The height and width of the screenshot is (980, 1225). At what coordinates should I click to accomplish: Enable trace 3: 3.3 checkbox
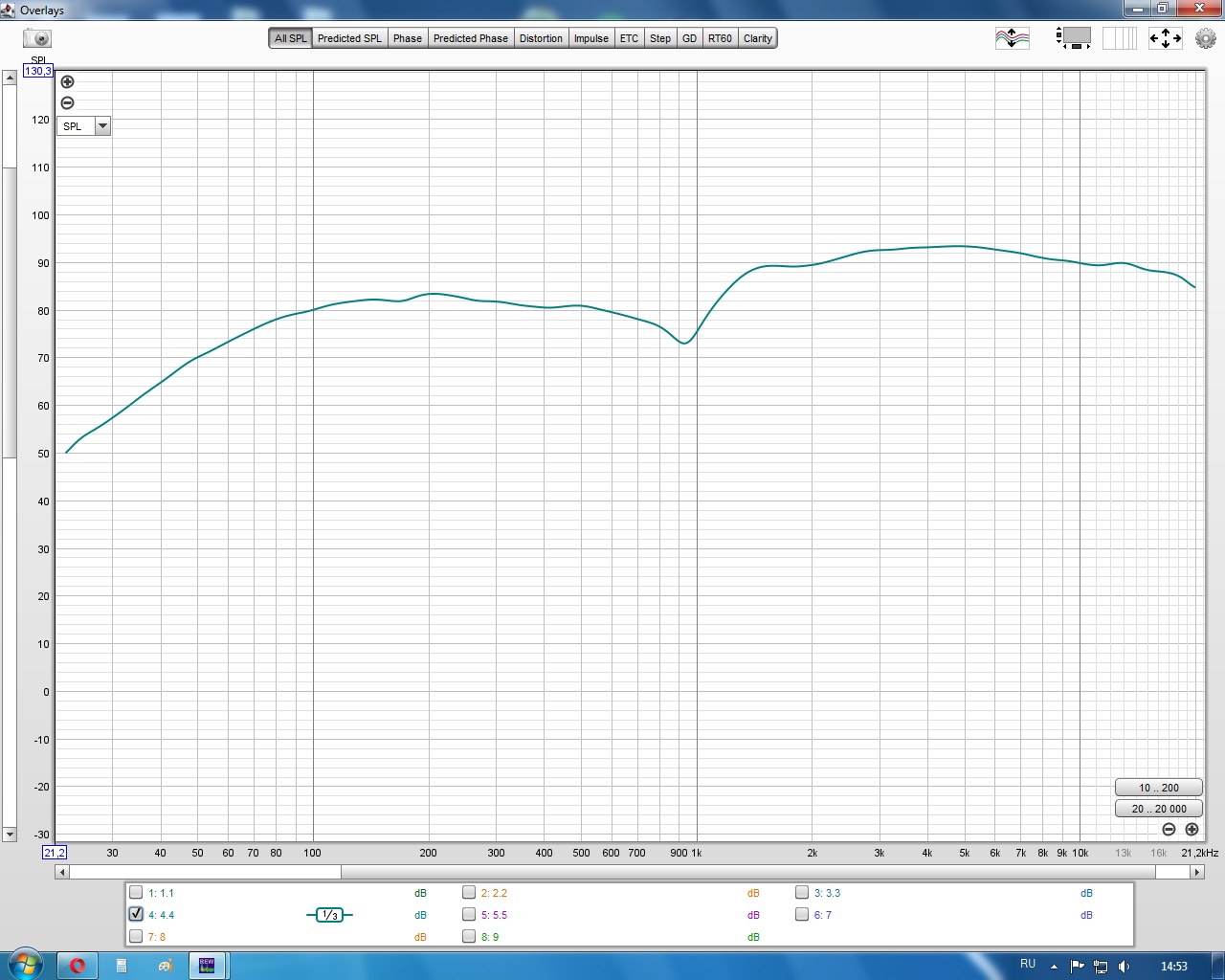coord(802,892)
